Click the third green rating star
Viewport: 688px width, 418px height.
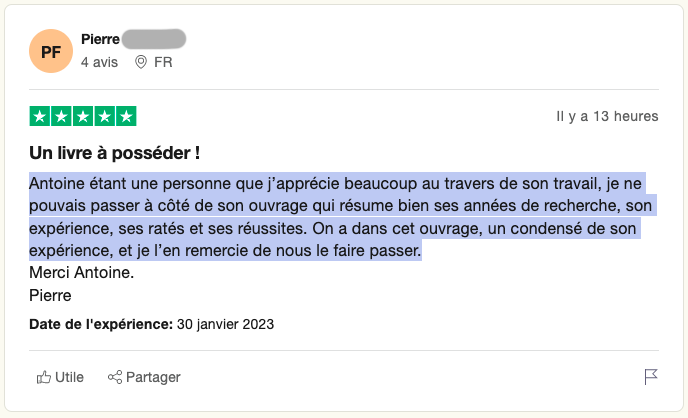tap(83, 116)
